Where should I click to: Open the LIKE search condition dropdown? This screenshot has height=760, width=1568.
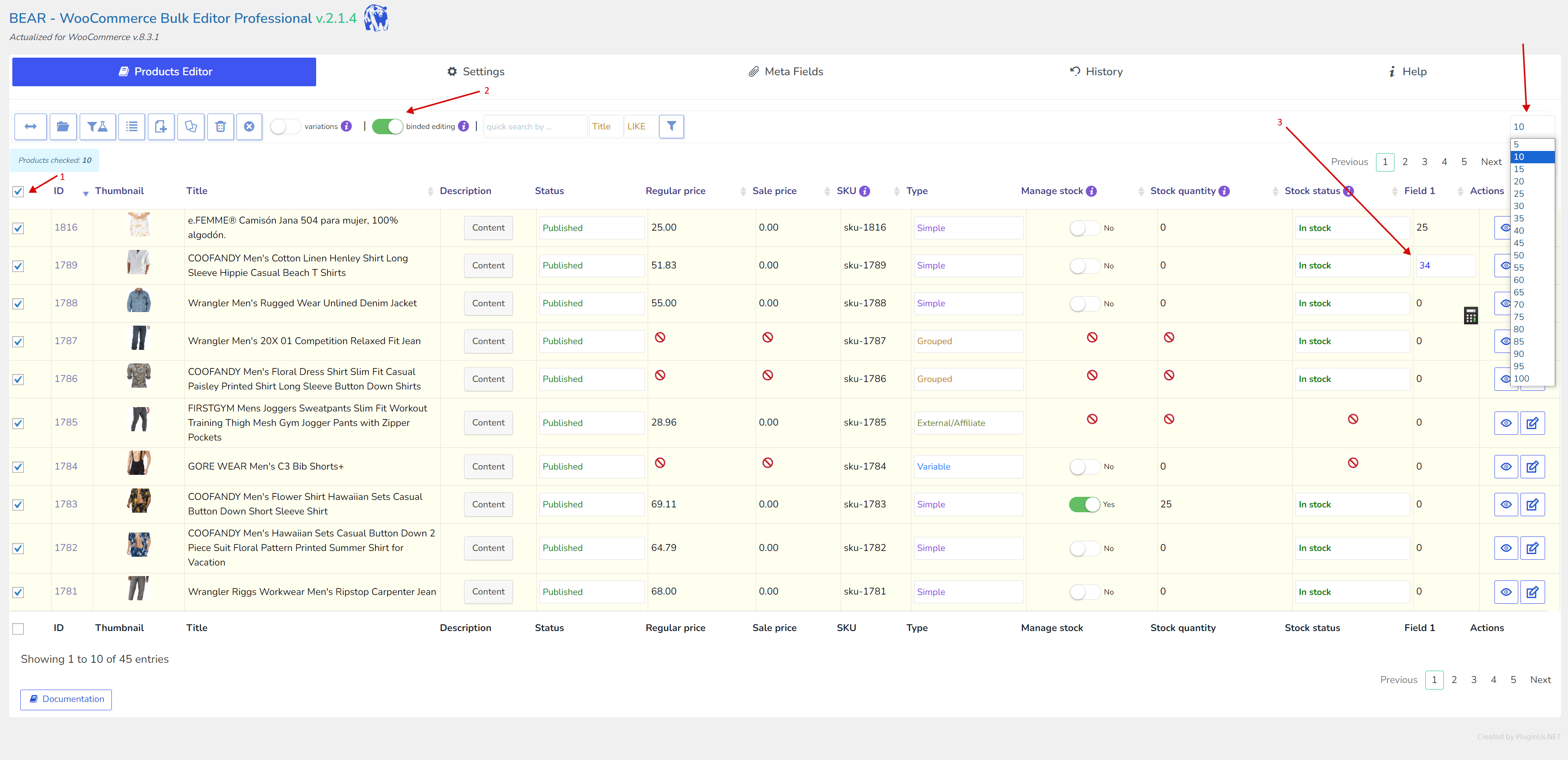[x=641, y=127]
